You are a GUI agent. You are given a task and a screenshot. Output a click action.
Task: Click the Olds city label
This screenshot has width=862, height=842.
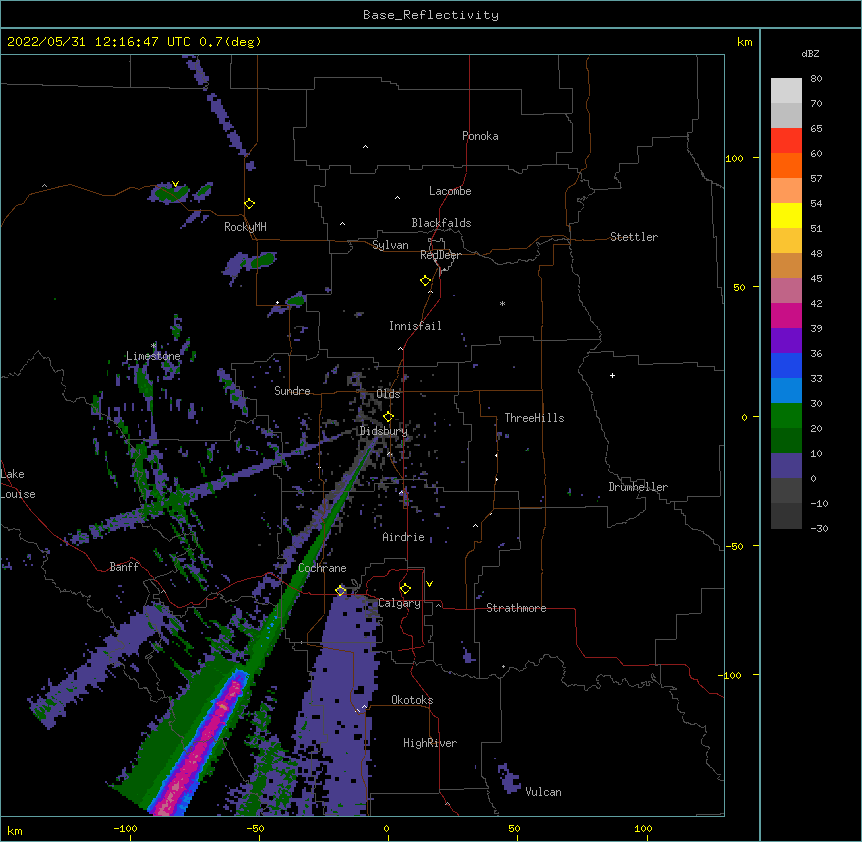pos(388,394)
